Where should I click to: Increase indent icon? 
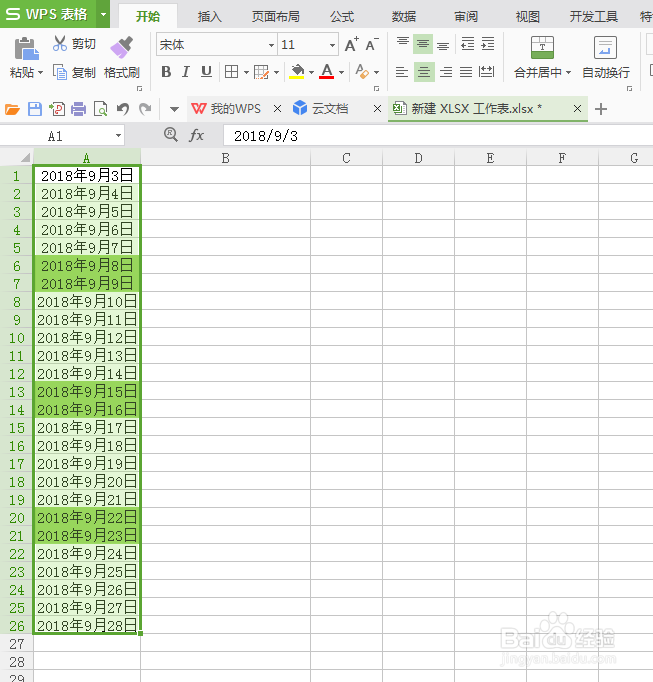488,44
